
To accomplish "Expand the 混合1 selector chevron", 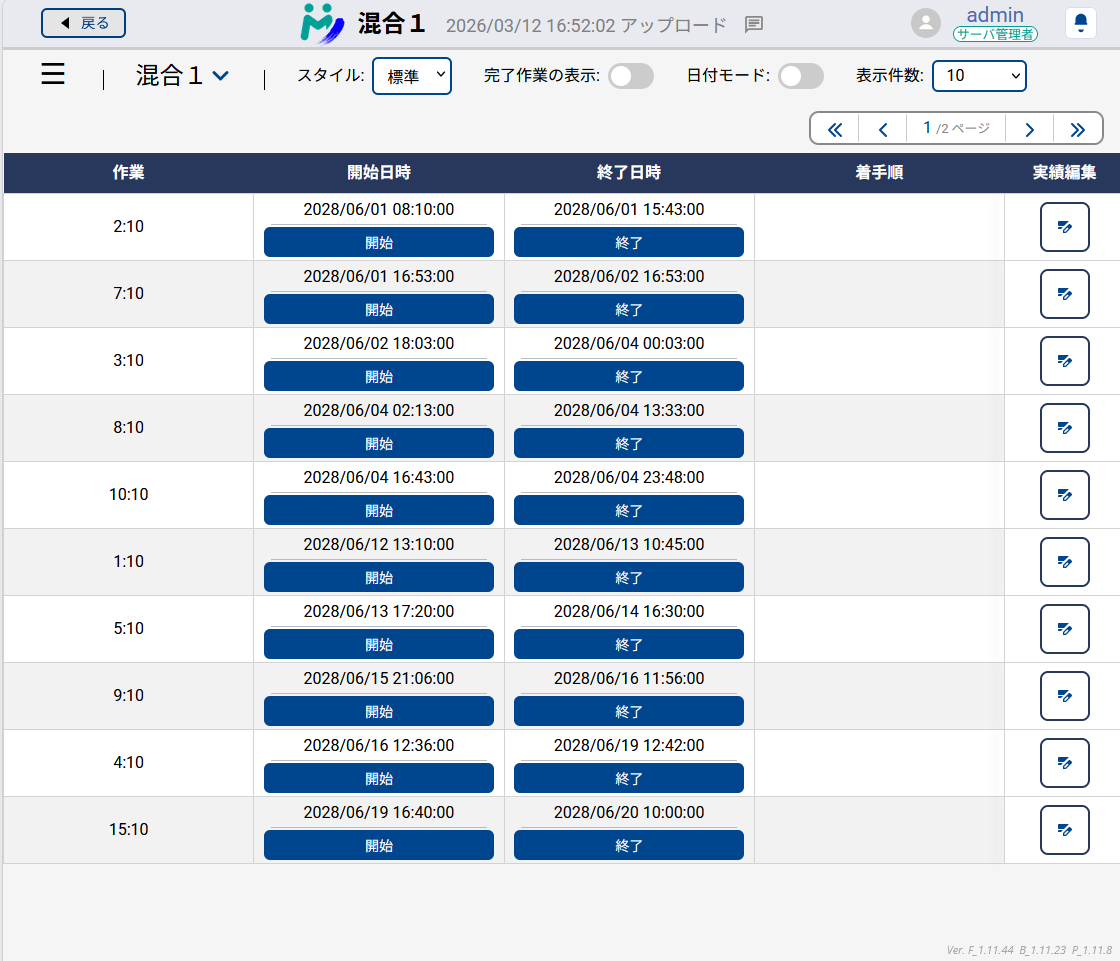I will [x=221, y=76].
